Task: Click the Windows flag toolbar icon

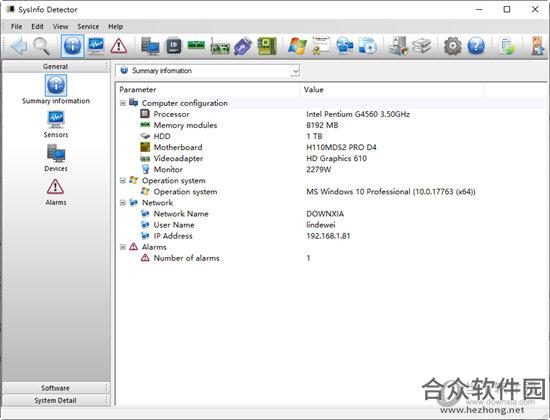Action: [297, 46]
